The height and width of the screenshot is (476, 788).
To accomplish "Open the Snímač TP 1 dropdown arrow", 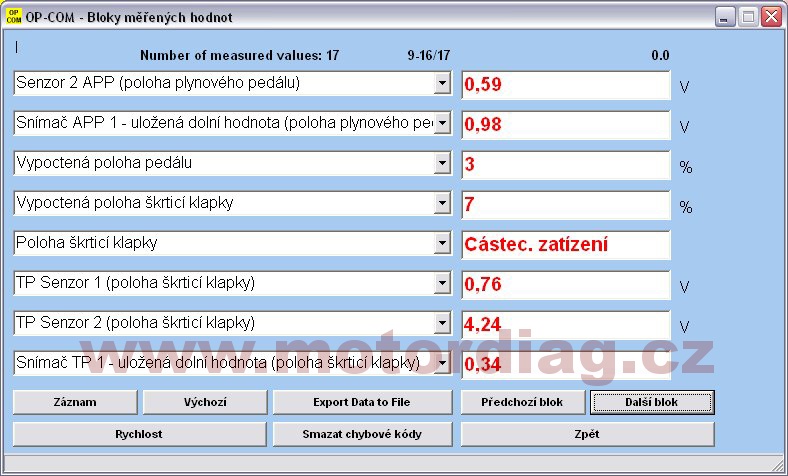I will tap(442, 364).
